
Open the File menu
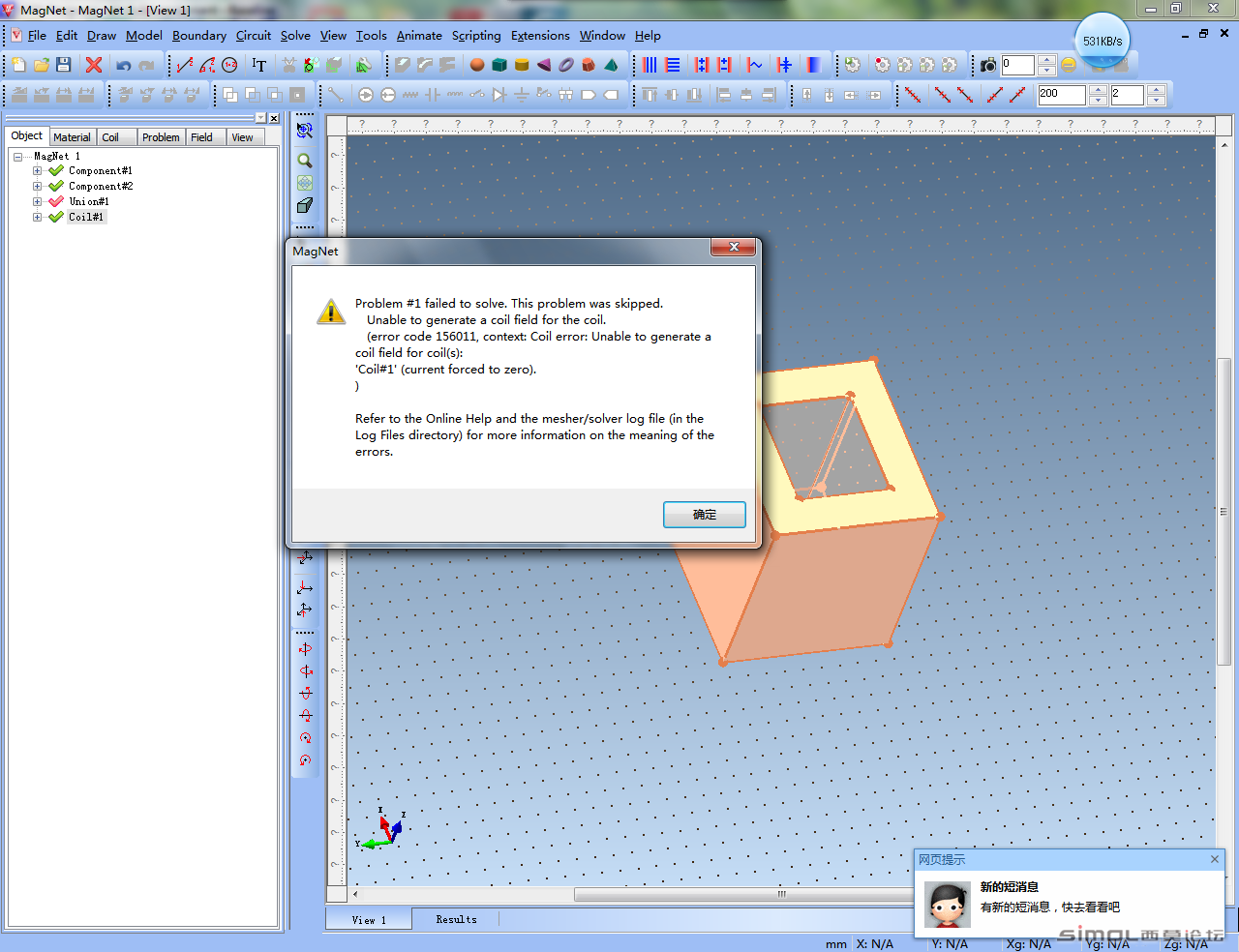click(37, 36)
